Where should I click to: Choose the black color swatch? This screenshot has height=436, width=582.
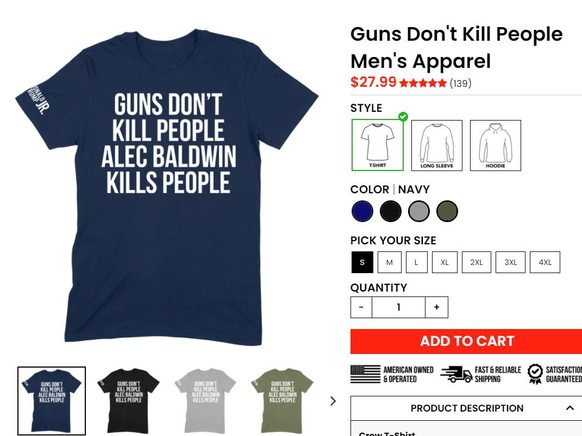point(390,211)
